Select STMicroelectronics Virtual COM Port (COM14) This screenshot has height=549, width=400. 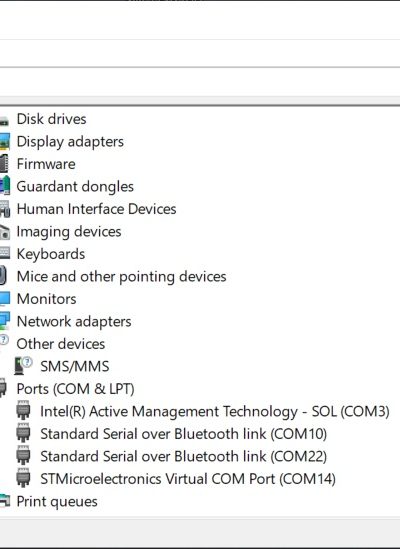(x=188, y=479)
